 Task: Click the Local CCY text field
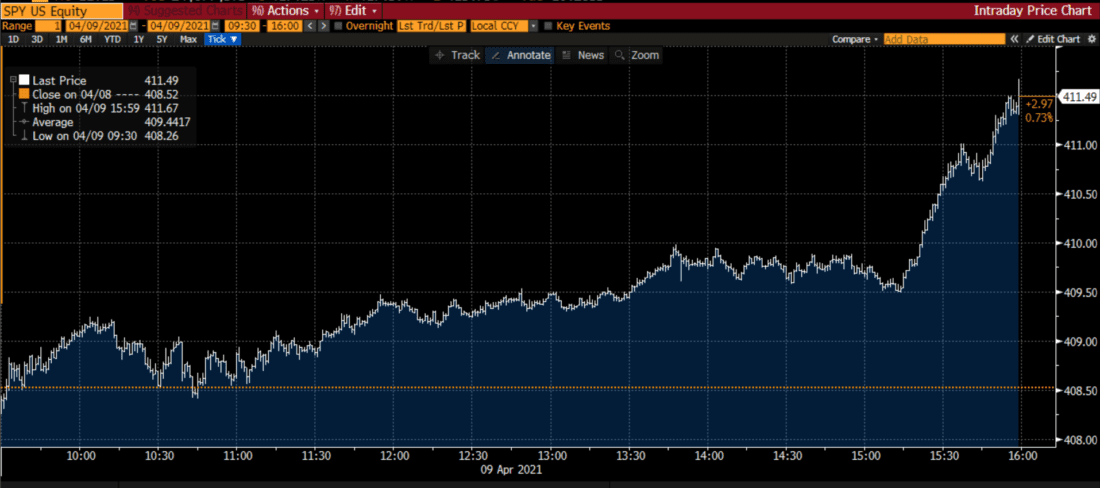498,26
